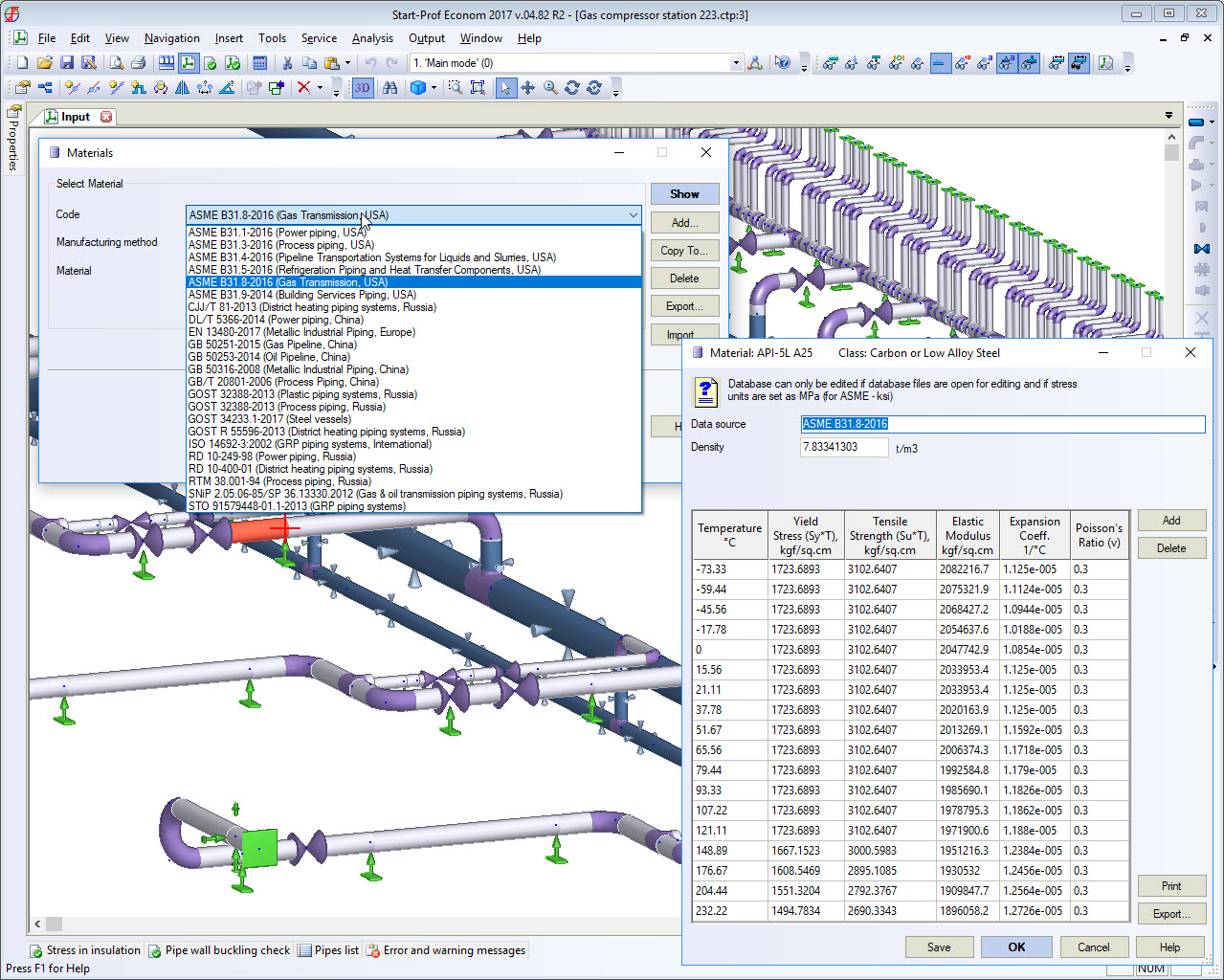The image size is (1224, 980).
Task: Choose EN 13480-2017 Metallic Industrial Piping
Action: [413, 332]
